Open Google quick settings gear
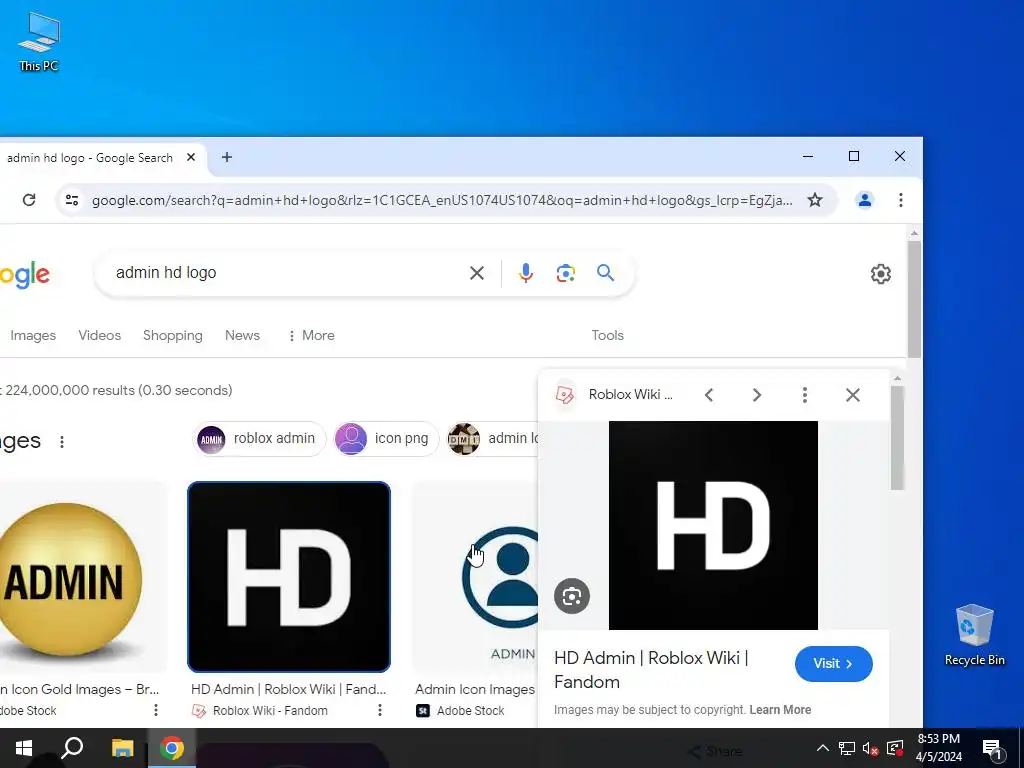Viewport: 1024px width, 768px height. click(880, 274)
